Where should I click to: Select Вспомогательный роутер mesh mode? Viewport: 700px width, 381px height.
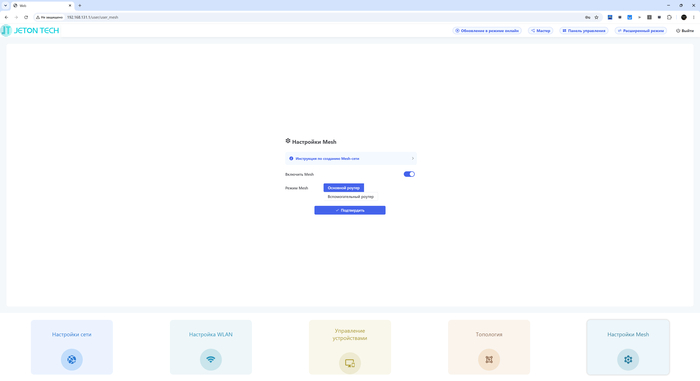click(350, 197)
